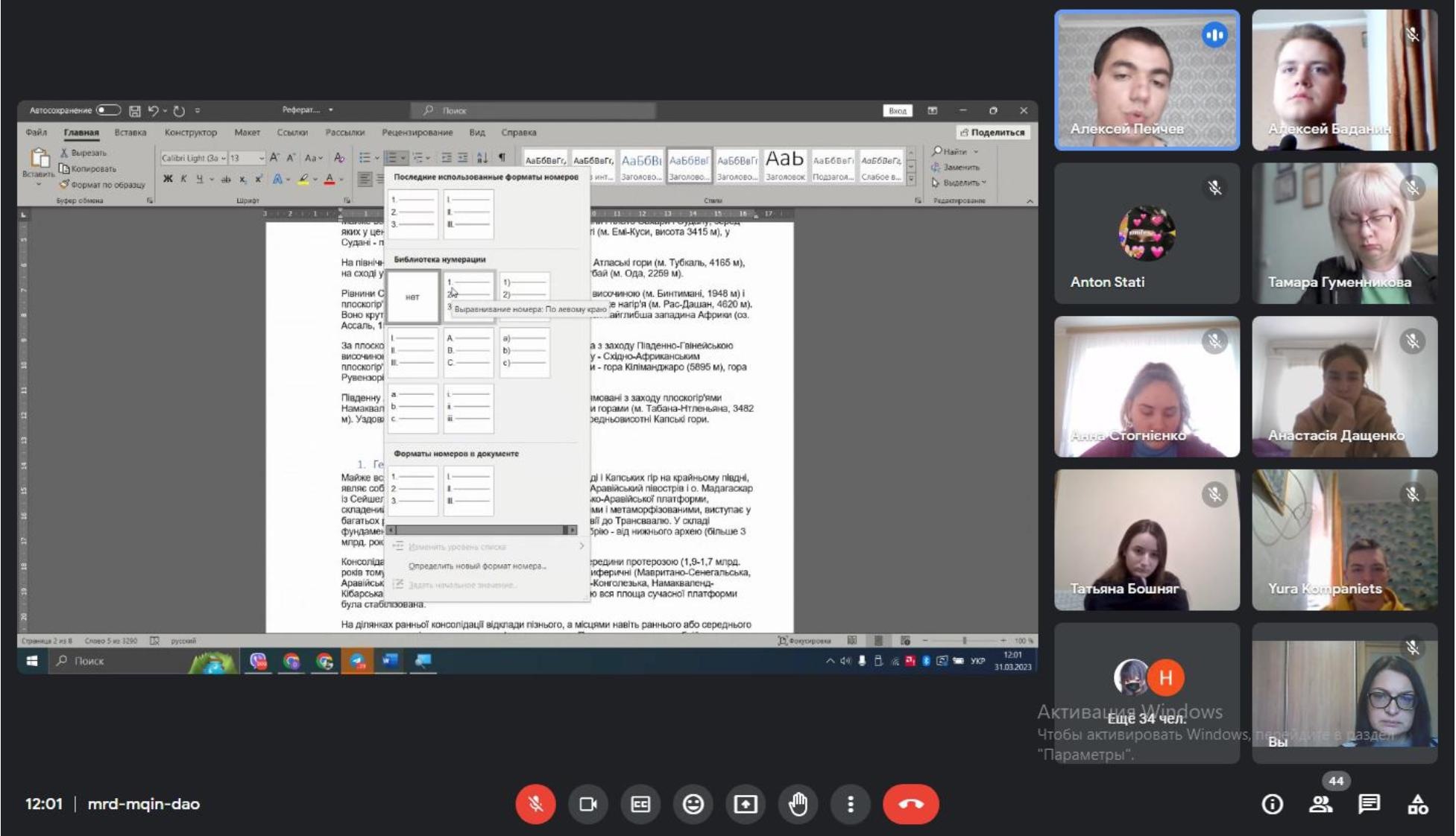Open the numbering list dropdown arrow
Image resolution: width=1456 pixels, height=836 pixels.
click(x=403, y=158)
